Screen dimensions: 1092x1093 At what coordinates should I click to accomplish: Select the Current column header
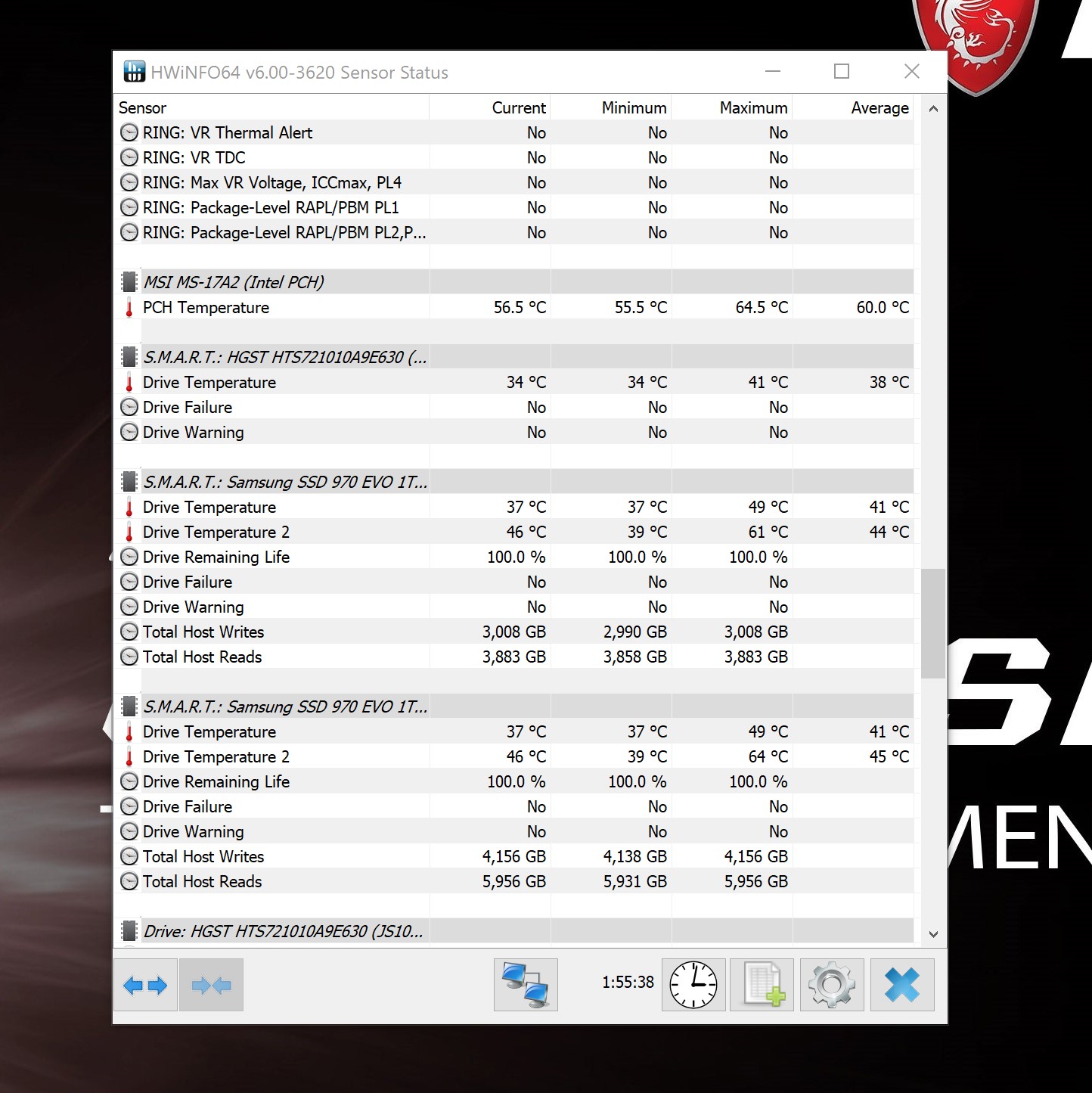click(490, 107)
